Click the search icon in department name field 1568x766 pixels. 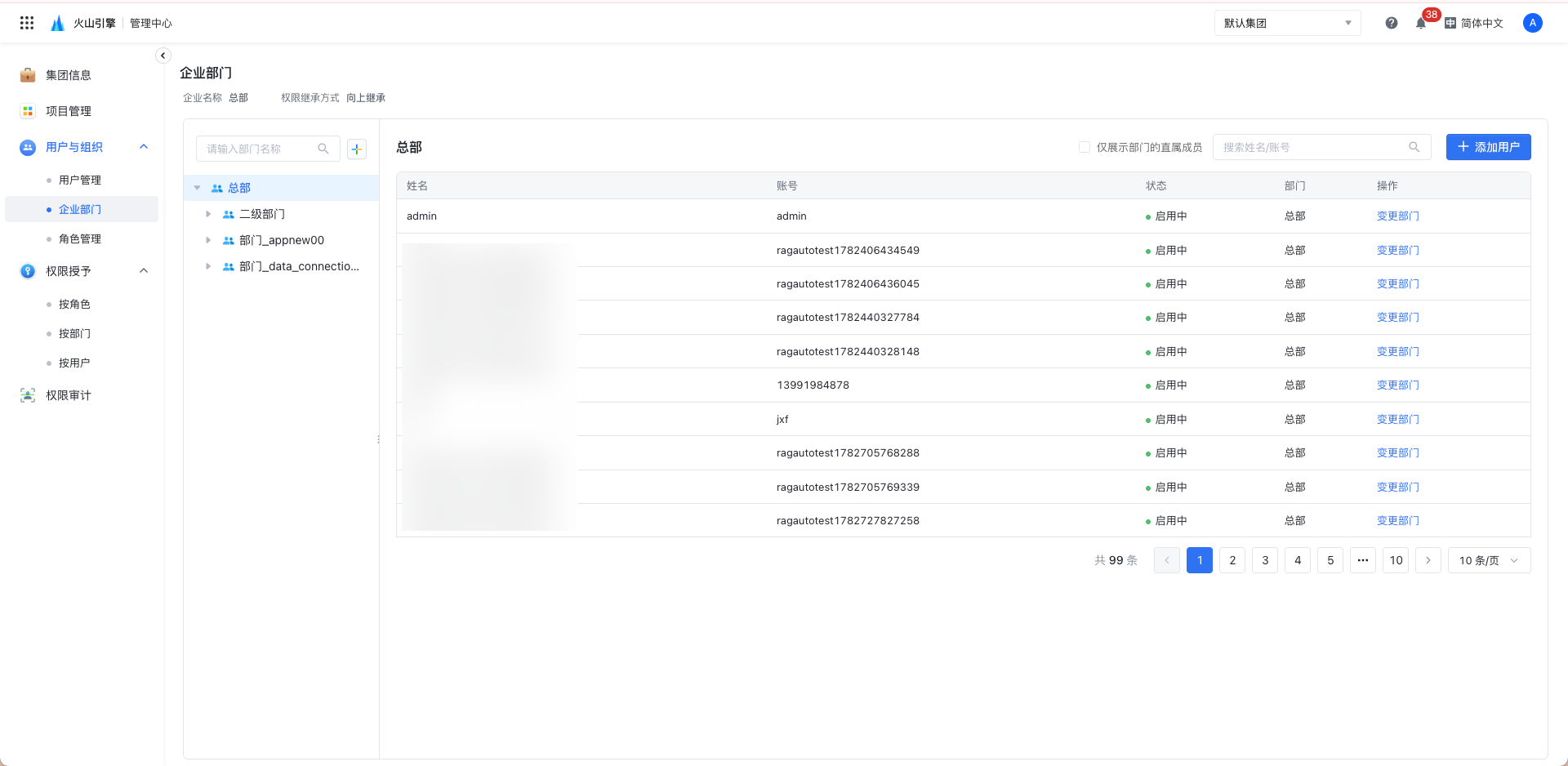click(323, 149)
